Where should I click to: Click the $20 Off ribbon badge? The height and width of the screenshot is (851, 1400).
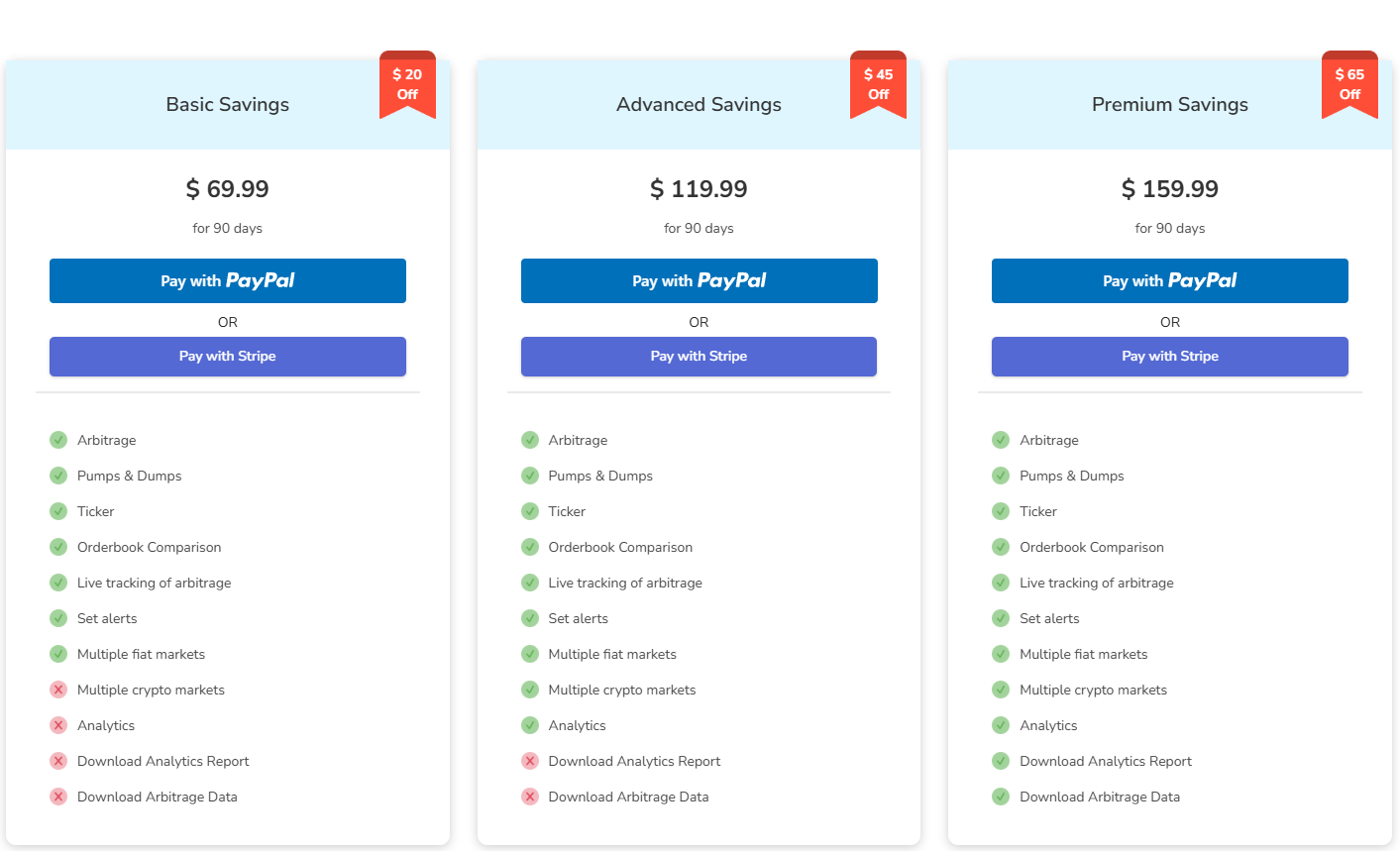407,84
